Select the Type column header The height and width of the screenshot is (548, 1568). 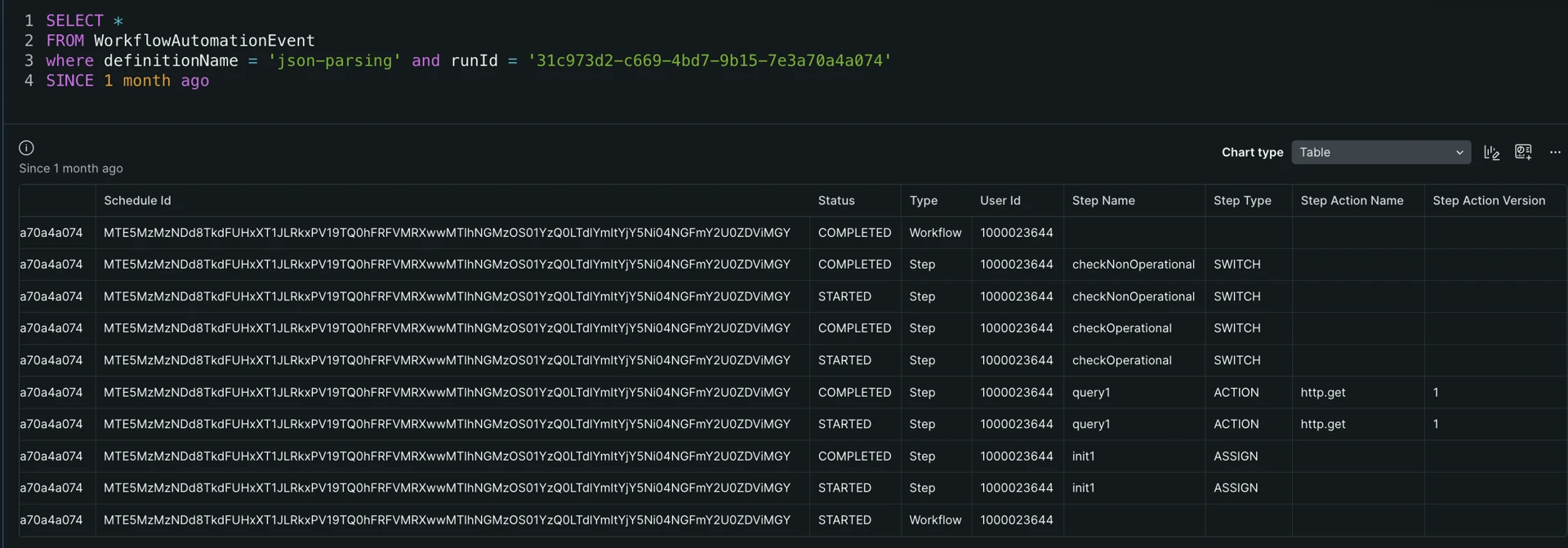(x=923, y=201)
